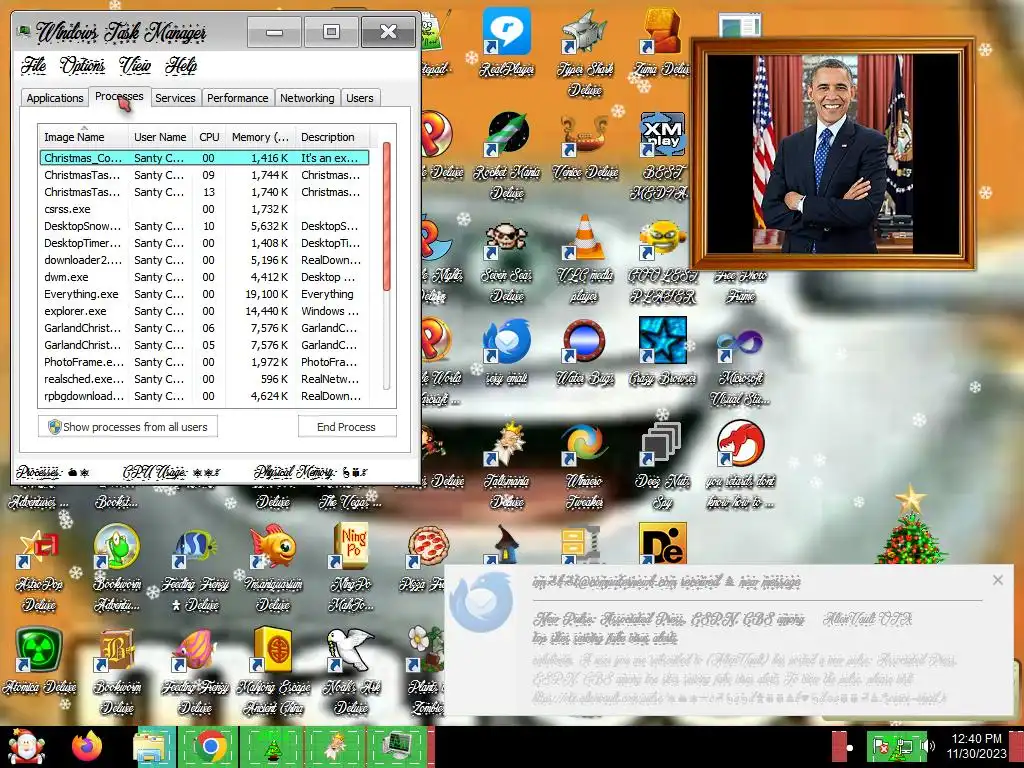Select the realsched.exe process row
Viewport: 1024px width, 768px height.
204,379
